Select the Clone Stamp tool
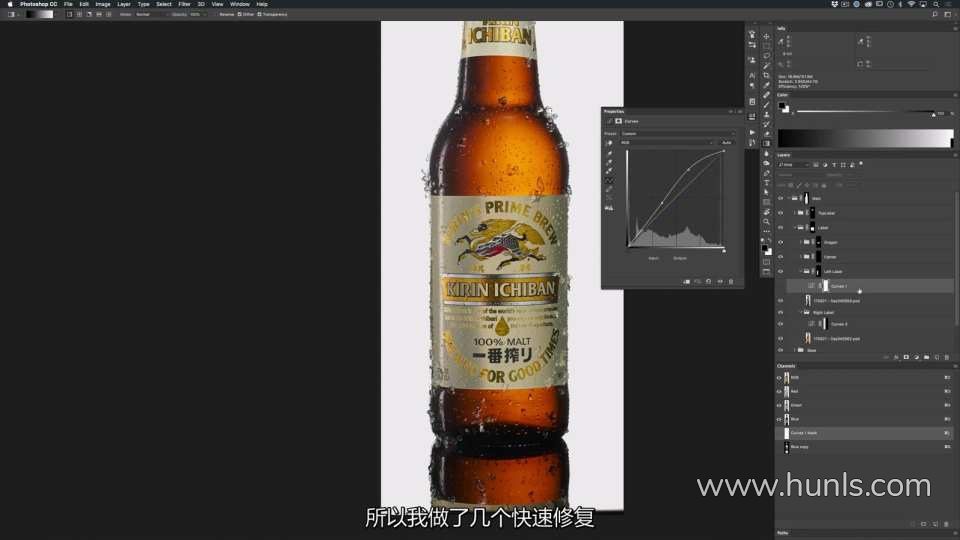The image size is (960, 540). pos(766,114)
